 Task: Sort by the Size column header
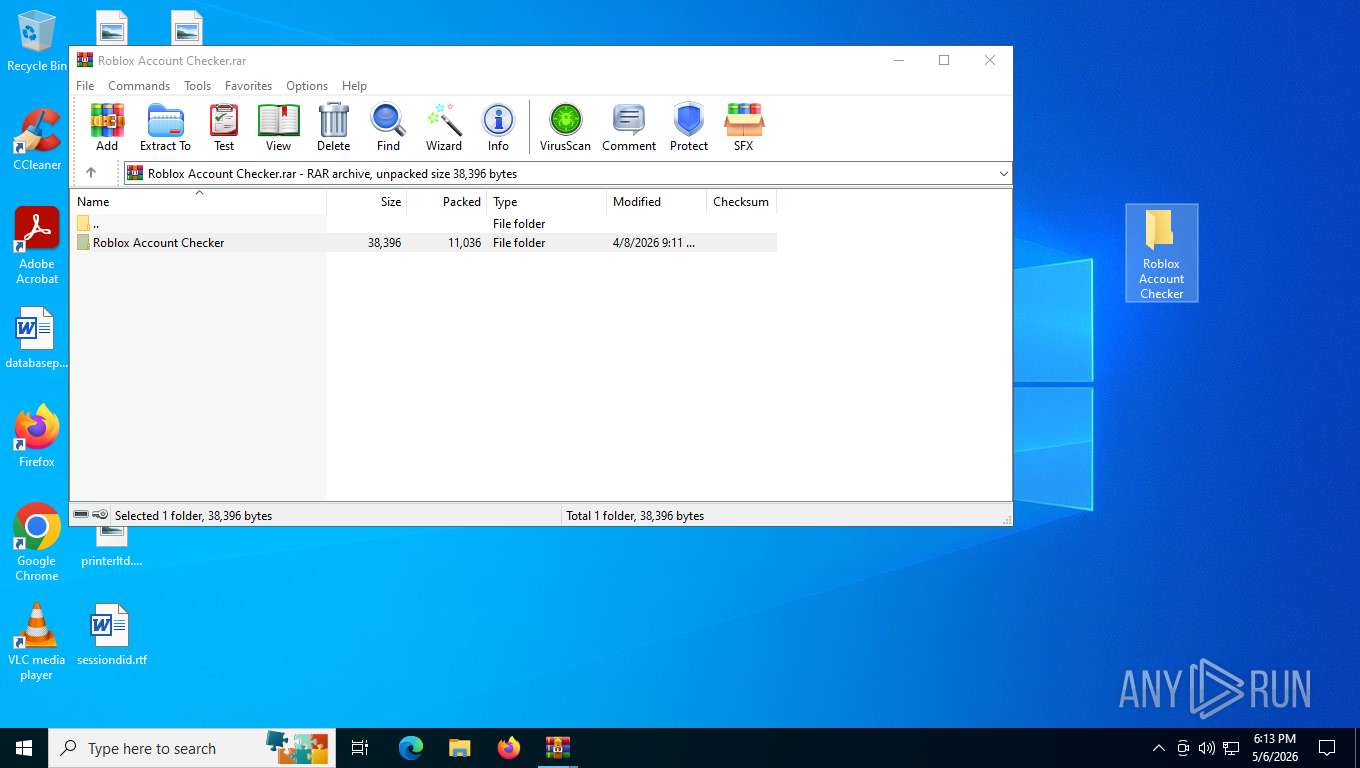pos(367,201)
